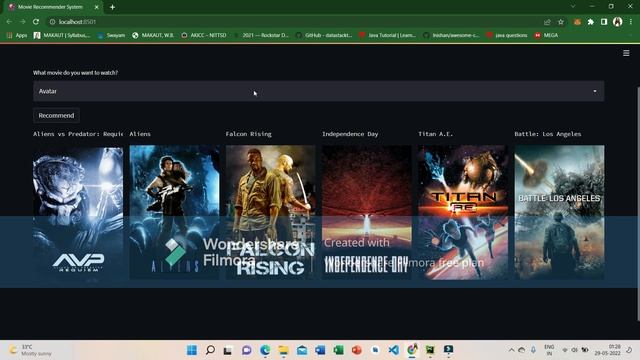640x360 pixels.
Task: Click the Titan A.E. poster
Action: coord(463,213)
